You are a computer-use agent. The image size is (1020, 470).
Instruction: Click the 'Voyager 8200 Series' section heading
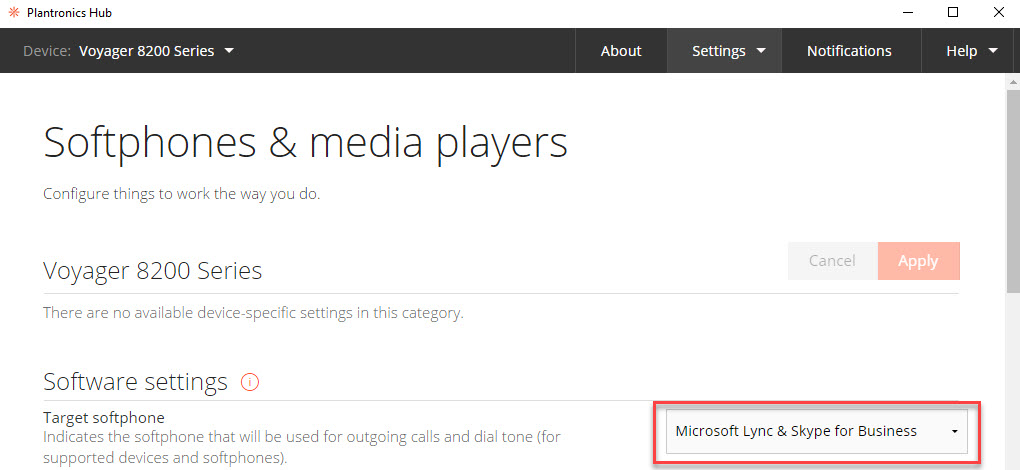click(x=152, y=270)
